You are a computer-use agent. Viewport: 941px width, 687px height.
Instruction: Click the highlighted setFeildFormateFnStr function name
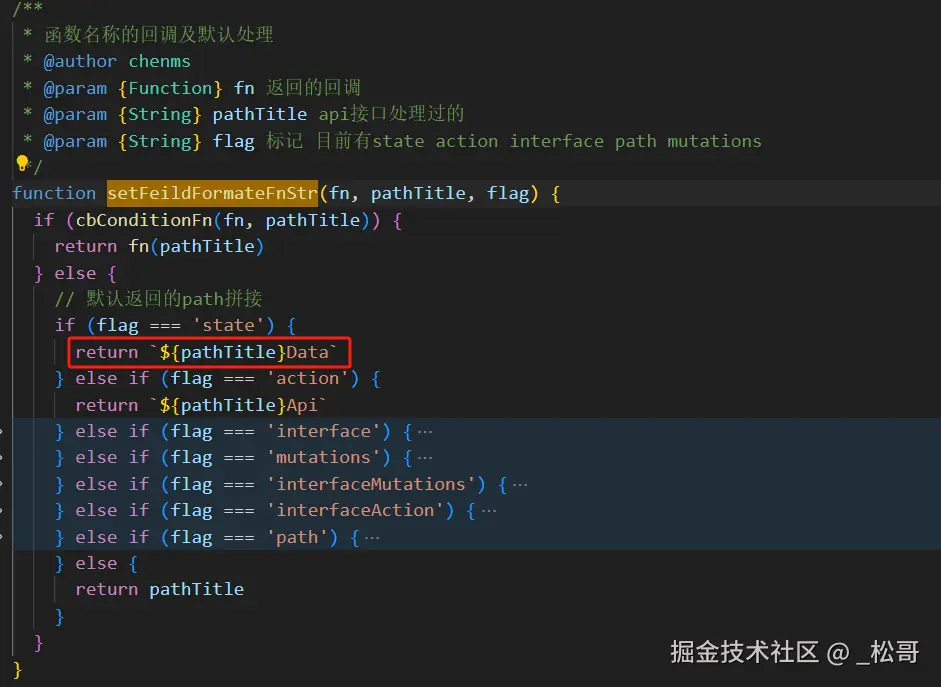tap(212, 193)
